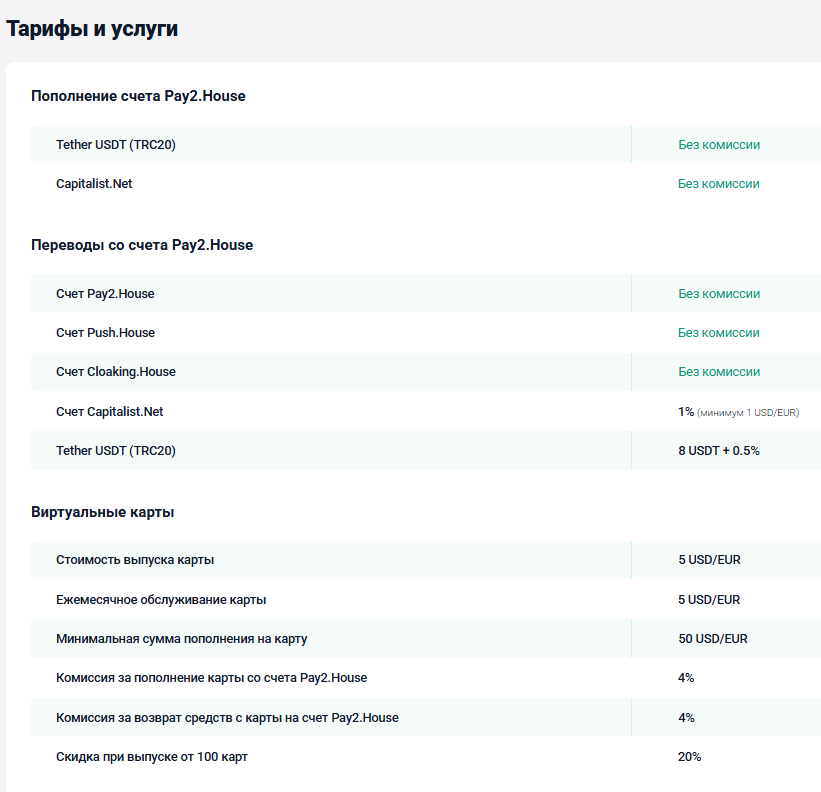This screenshot has height=792, width=821.
Task: Click the '1%' fee for Счет Capitalist.Net
Action: (x=686, y=412)
